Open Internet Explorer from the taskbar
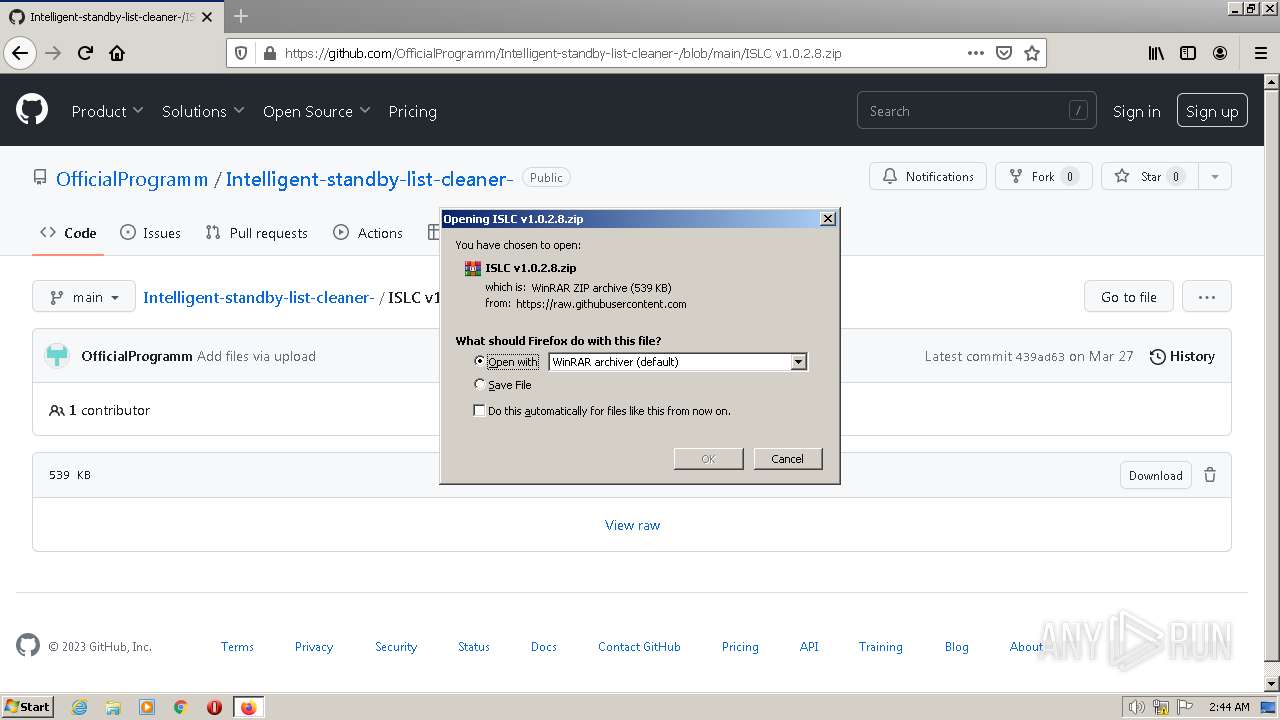This screenshot has height=720, width=1280. pos(79,707)
